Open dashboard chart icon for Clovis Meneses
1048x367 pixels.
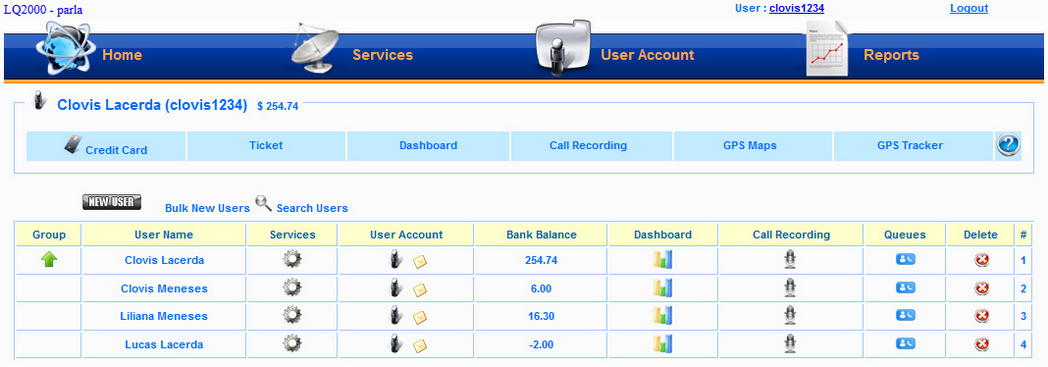(x=663, y=288)
